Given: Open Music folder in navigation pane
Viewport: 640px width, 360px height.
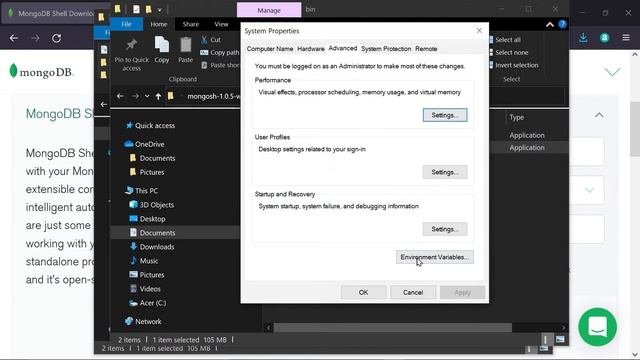Looking at the screenshot, I should coord(144,260).
